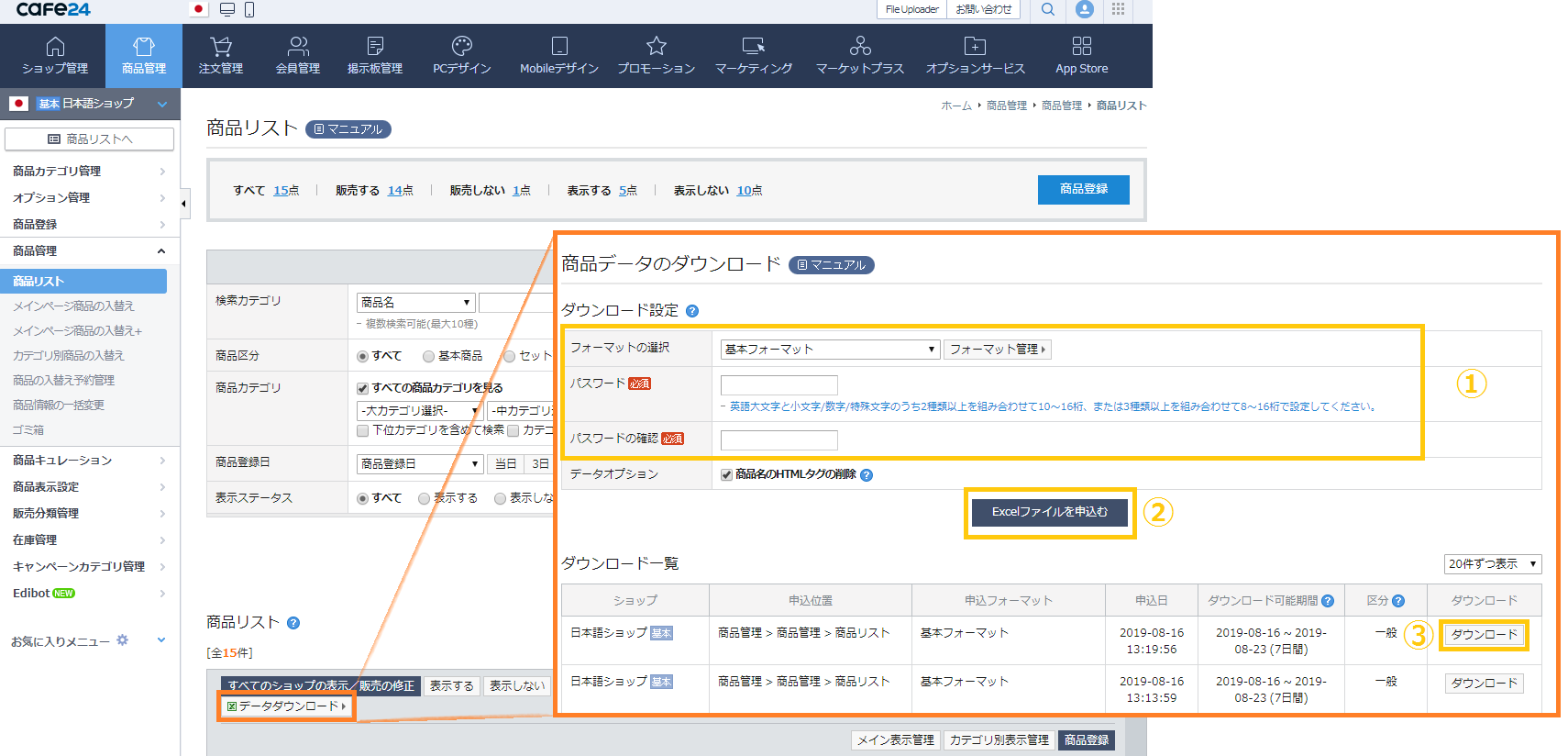This screenshot has height=756, width=1568.
Task: Select セット radio option for 商品区分
Action: 509,356
